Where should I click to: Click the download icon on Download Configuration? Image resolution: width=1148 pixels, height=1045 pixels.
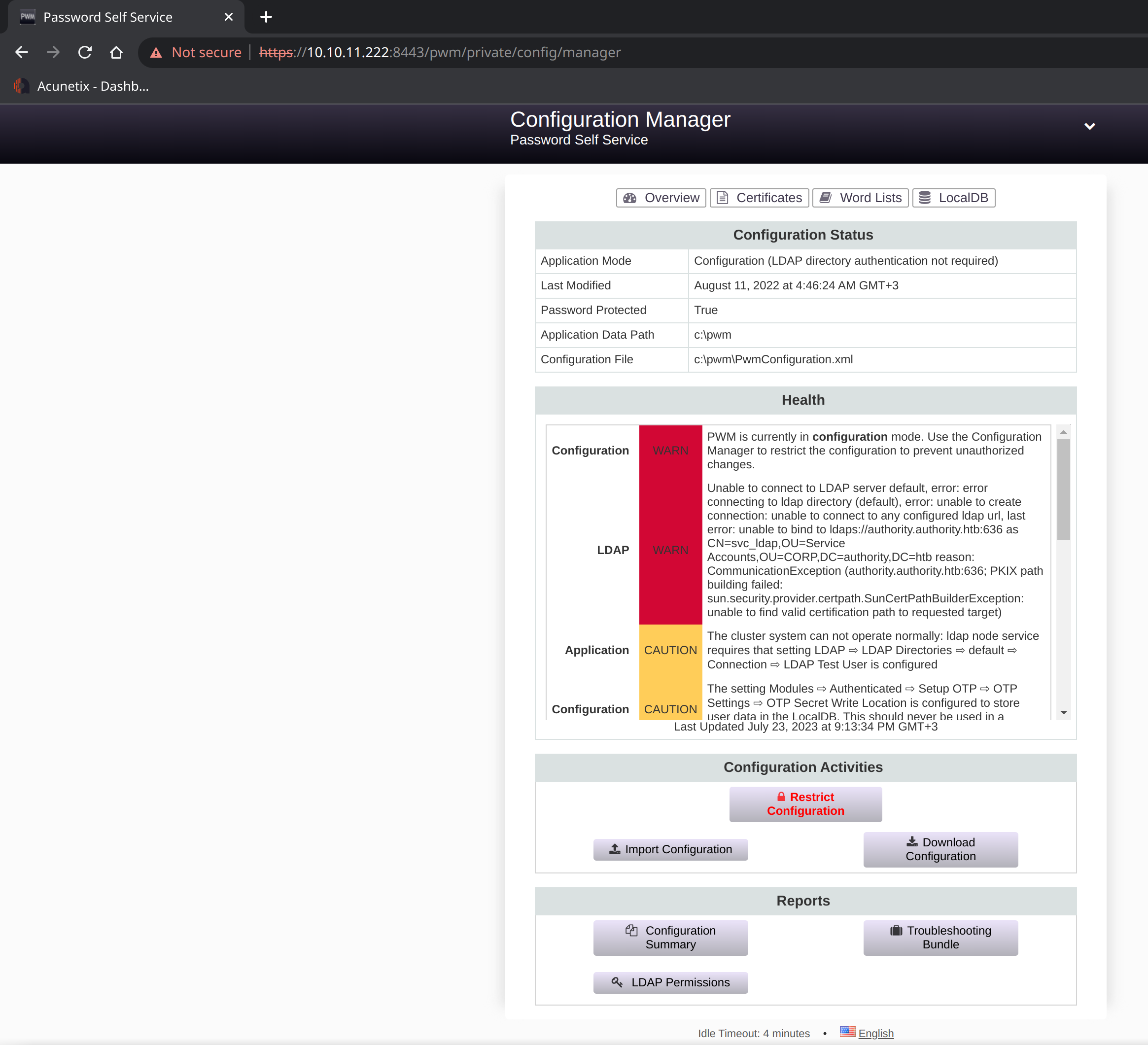[x=912, y=842]
